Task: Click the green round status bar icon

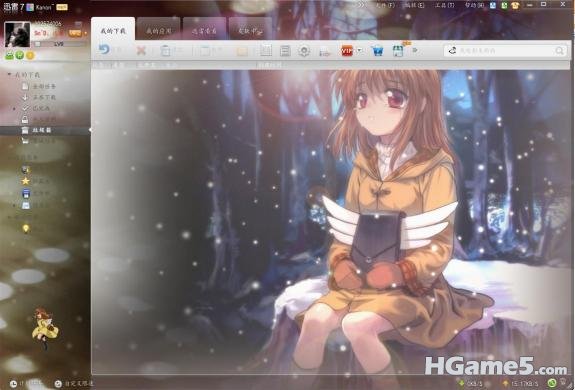Action: pyautogui.click(x=552, y=383)
